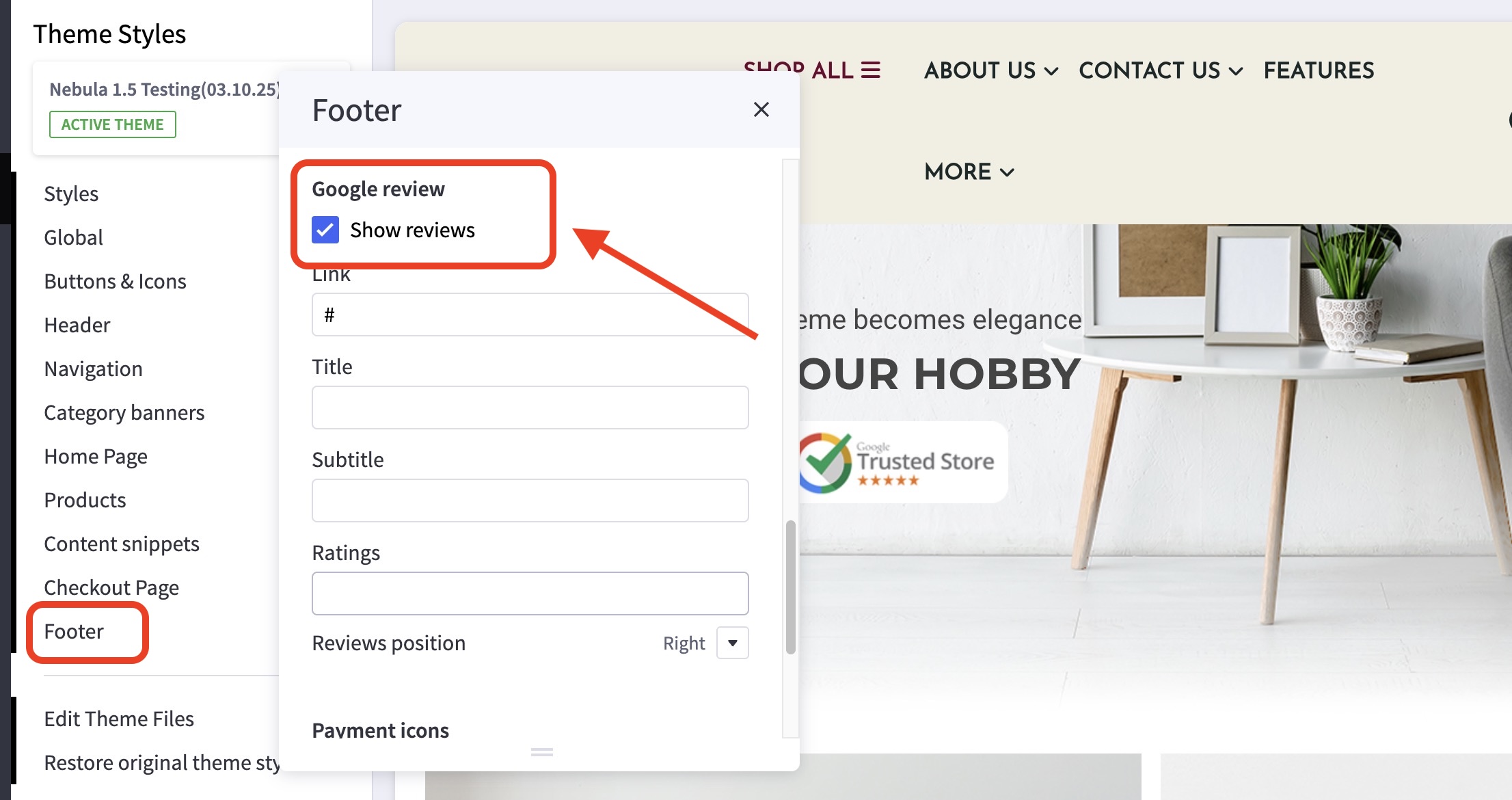Click into the Title input field
This screenshot has width=1512, height=800.
[x=530, y=408]
